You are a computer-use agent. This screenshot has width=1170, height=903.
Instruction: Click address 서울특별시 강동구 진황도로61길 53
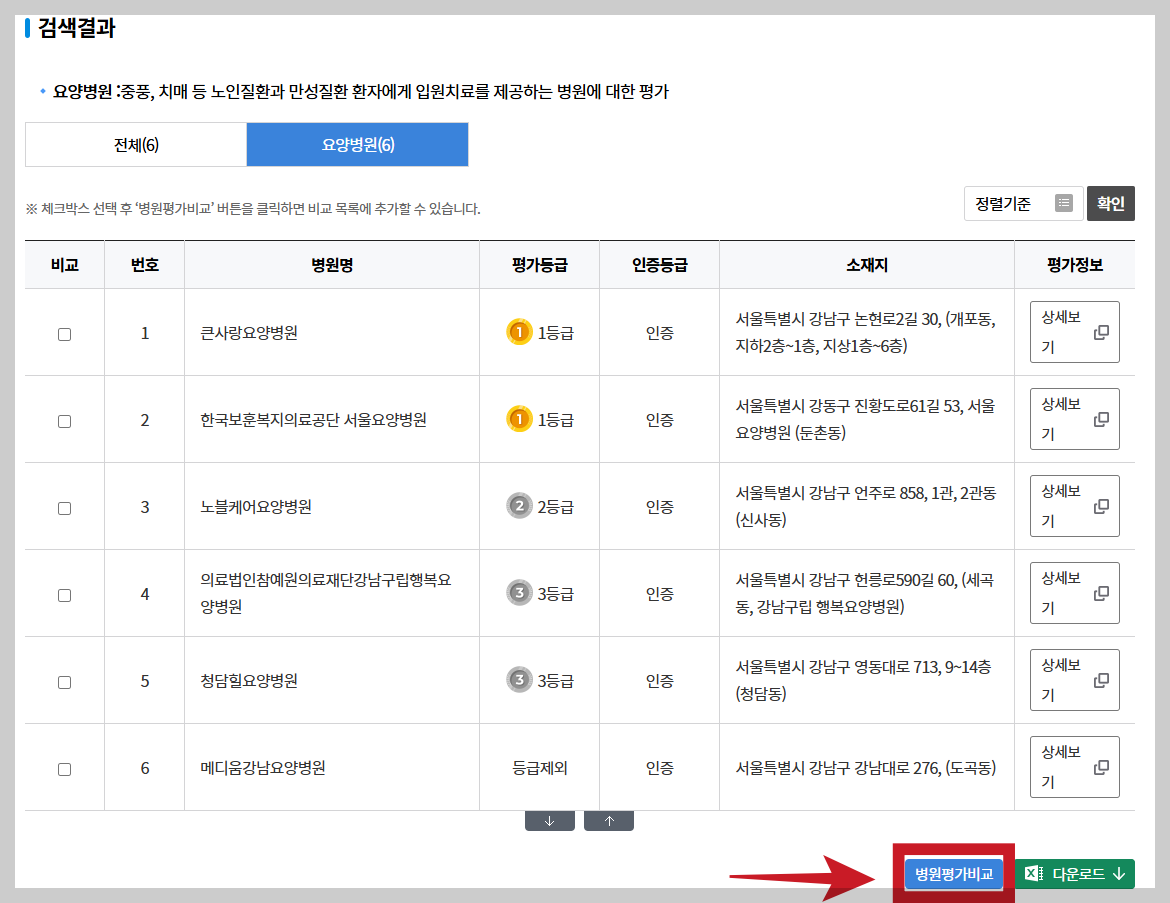pyautogui.click(x=866, y=419)
